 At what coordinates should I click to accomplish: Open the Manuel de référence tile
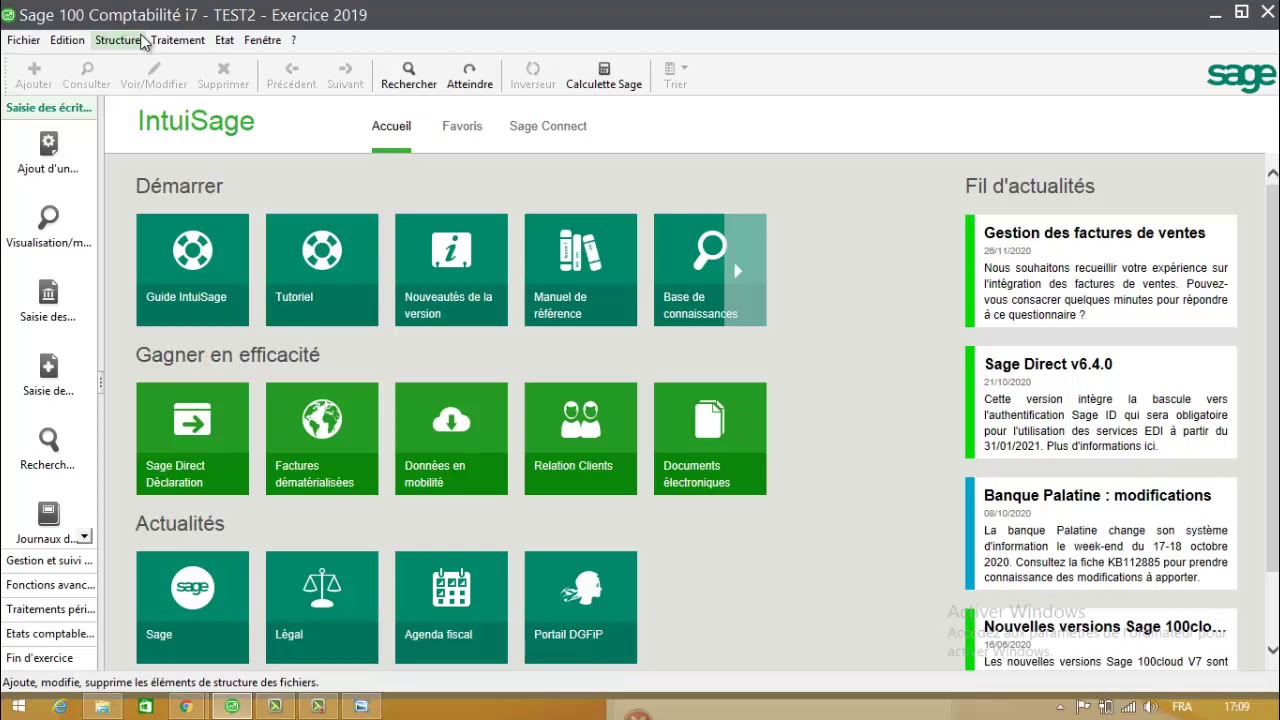pos(580,270)
